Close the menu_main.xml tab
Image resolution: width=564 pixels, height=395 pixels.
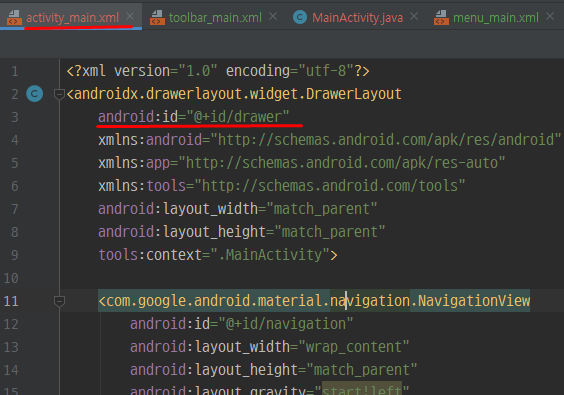pos(550,16)
